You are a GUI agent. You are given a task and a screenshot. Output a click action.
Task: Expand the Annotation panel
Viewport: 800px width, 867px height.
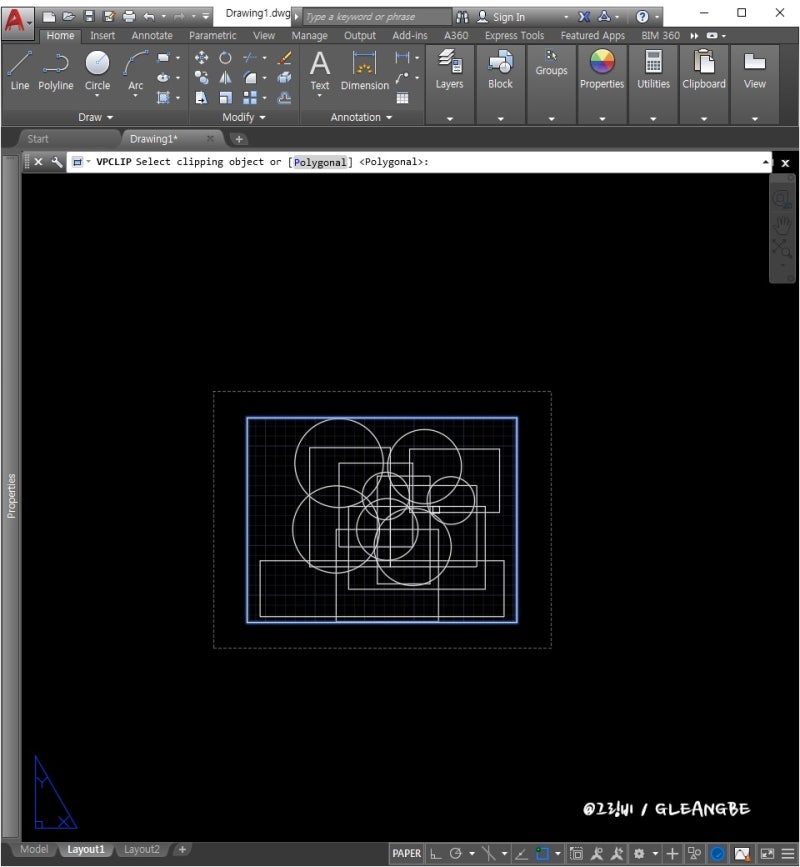(361, 117)
